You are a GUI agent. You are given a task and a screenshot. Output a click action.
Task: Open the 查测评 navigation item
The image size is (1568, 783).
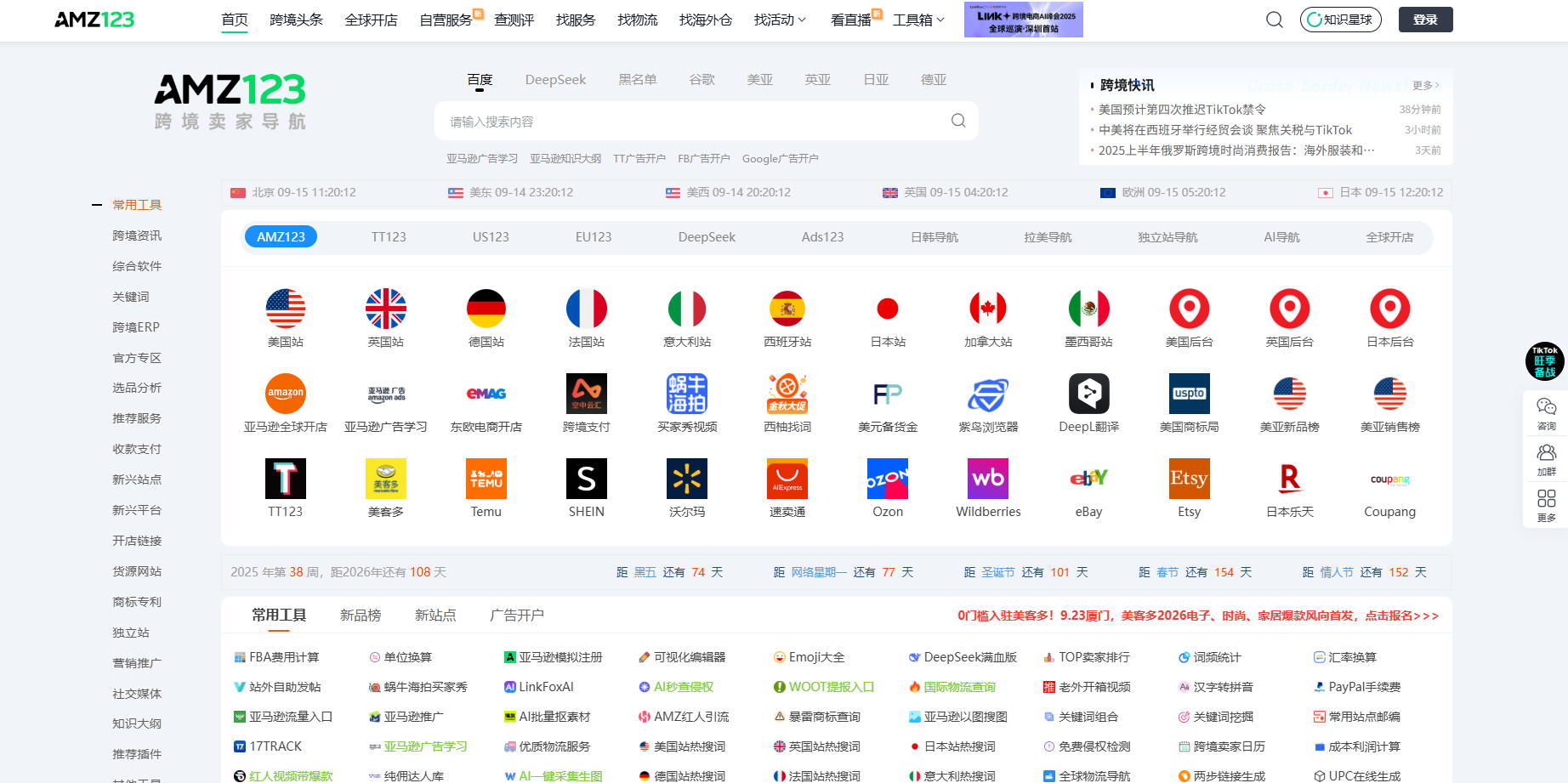point(514,20)
